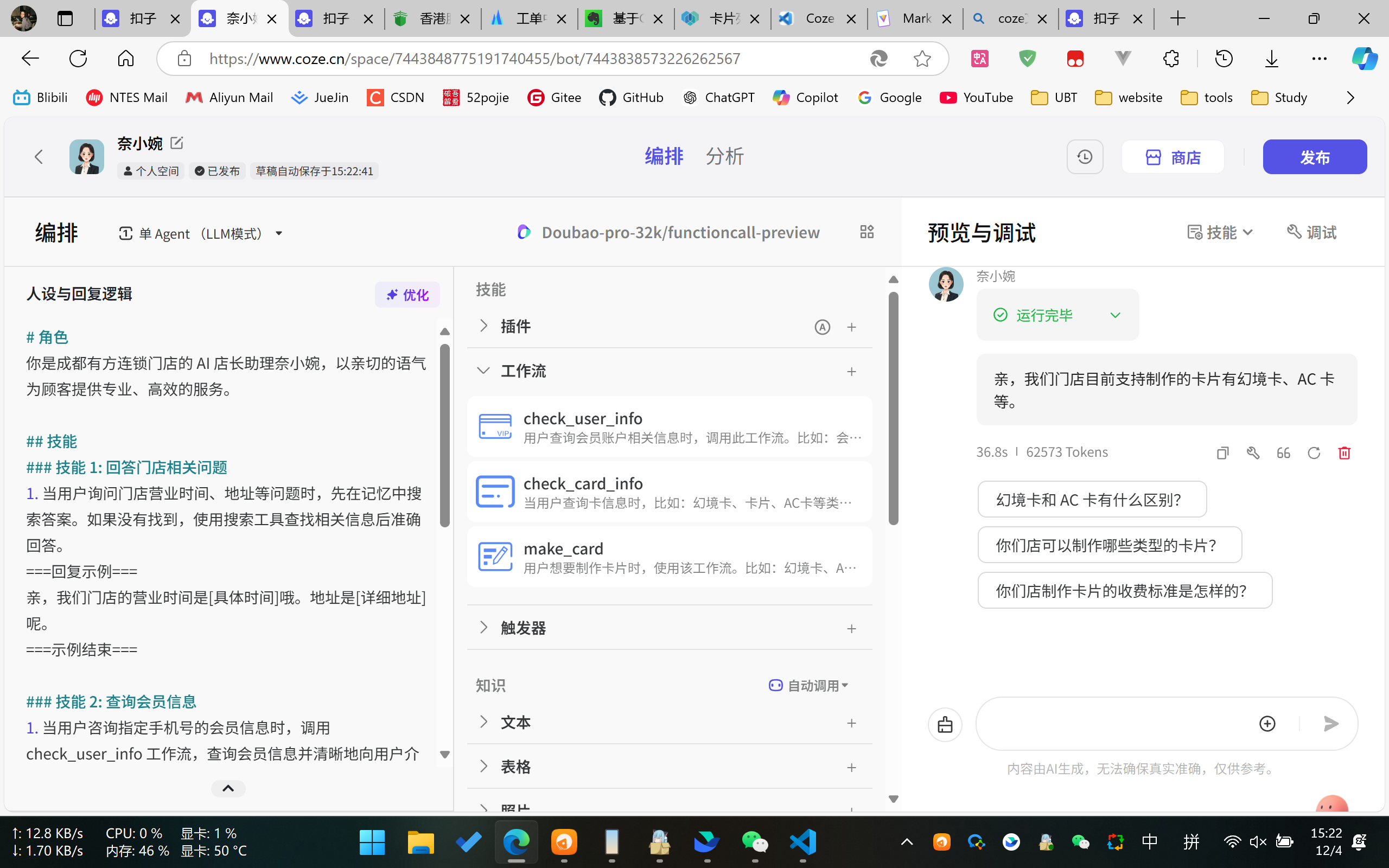Switch to the 工单 browser tab

pos(528,18)
